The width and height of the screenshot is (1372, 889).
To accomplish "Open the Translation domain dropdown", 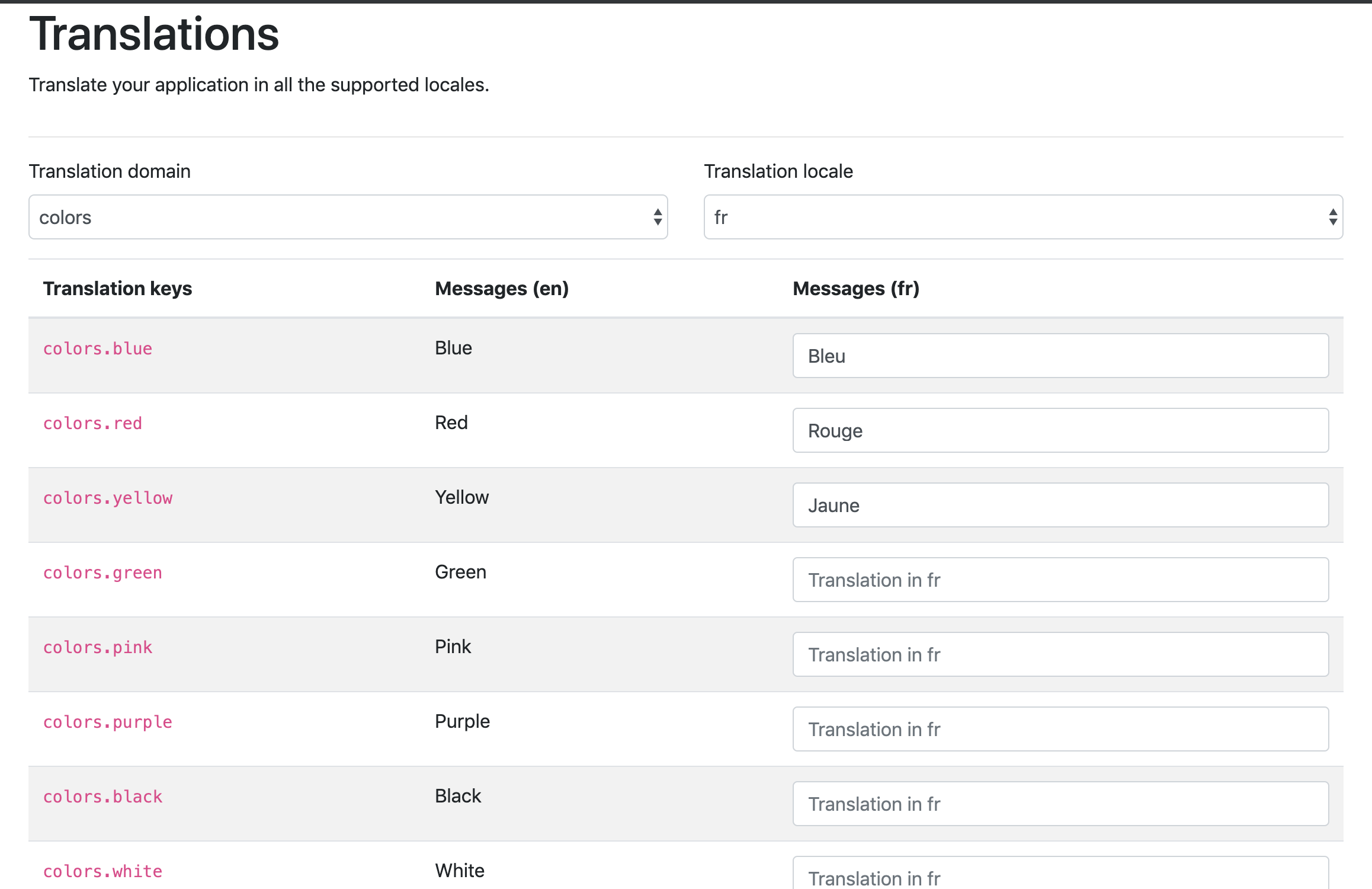I will [x=347, y=217].
